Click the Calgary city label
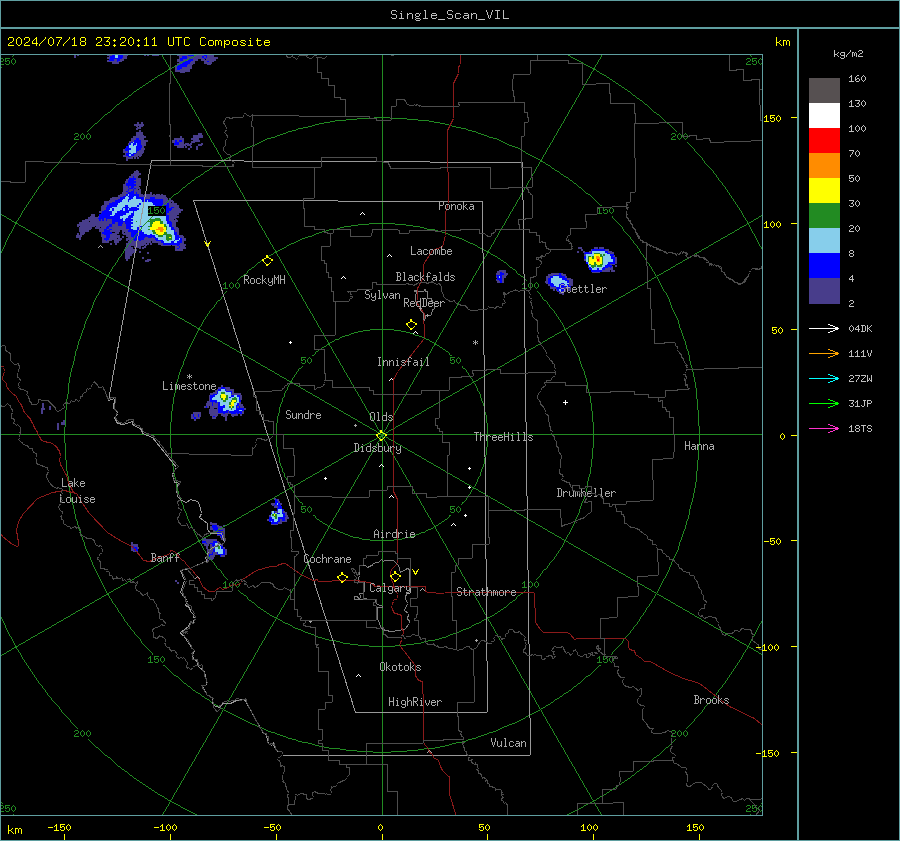This screenshot has width=900, height=841. point(390,588)
